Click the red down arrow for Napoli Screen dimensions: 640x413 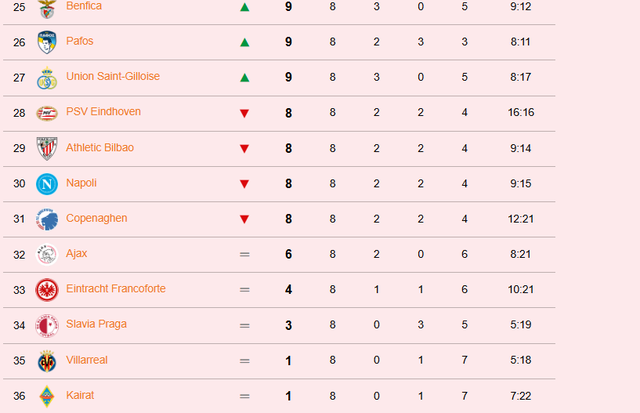click(244, 184)
